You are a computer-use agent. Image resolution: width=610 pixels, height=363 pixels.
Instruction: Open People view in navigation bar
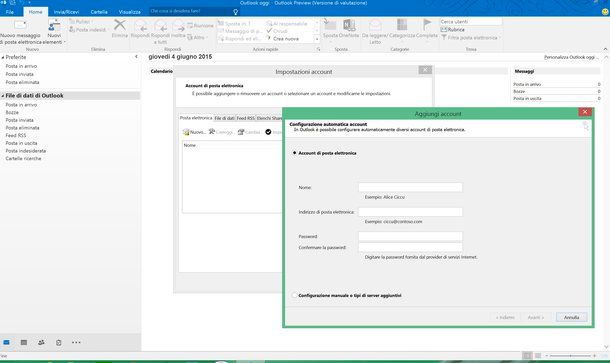coord(41,342)
